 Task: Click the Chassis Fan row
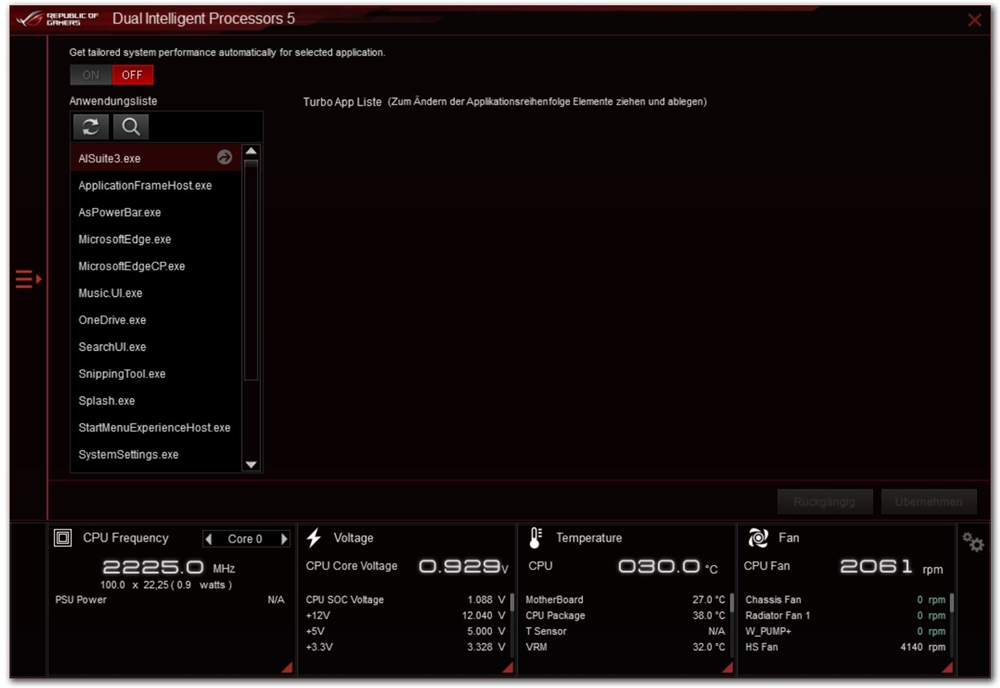(846, 599)
